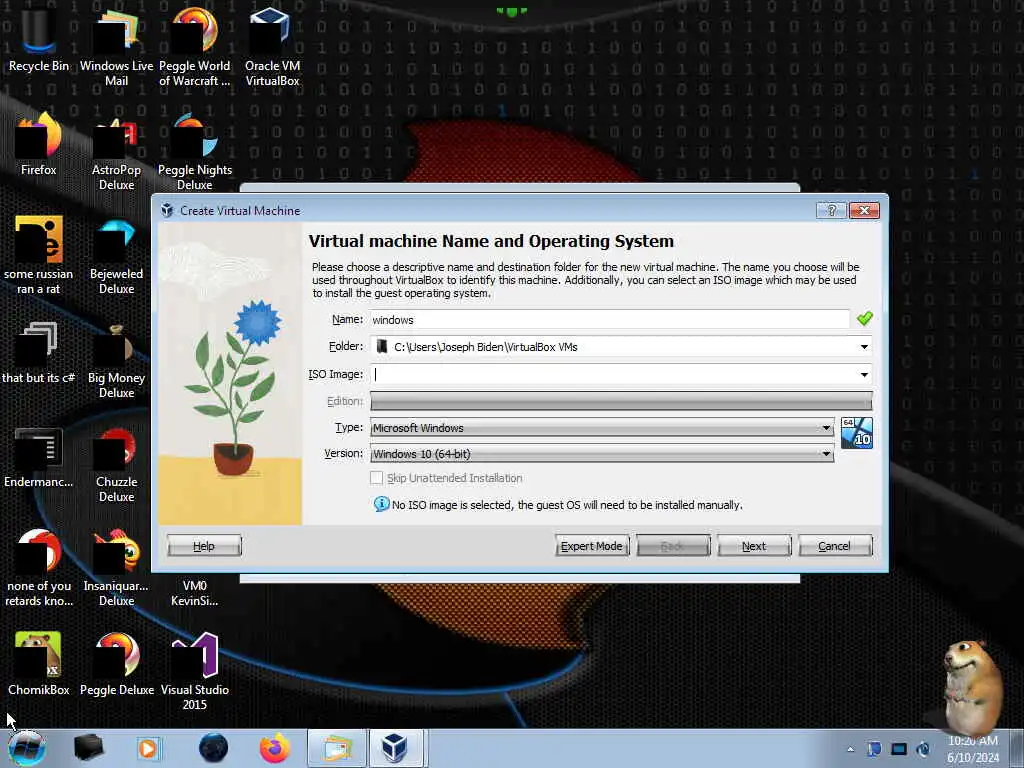Click the hamster mascot on desktop
This screenshot has width=1024, height=768.
972,686
